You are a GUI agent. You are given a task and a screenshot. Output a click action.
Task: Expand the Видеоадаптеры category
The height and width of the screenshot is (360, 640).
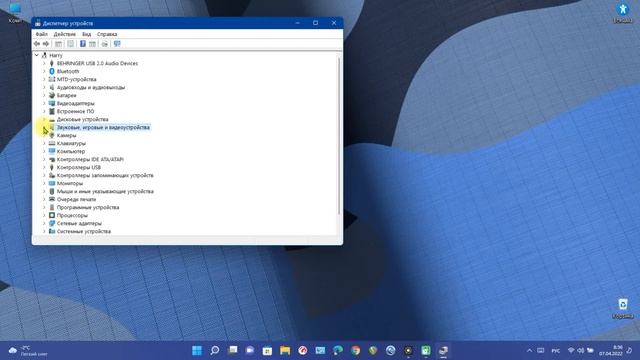click(44, 103)
